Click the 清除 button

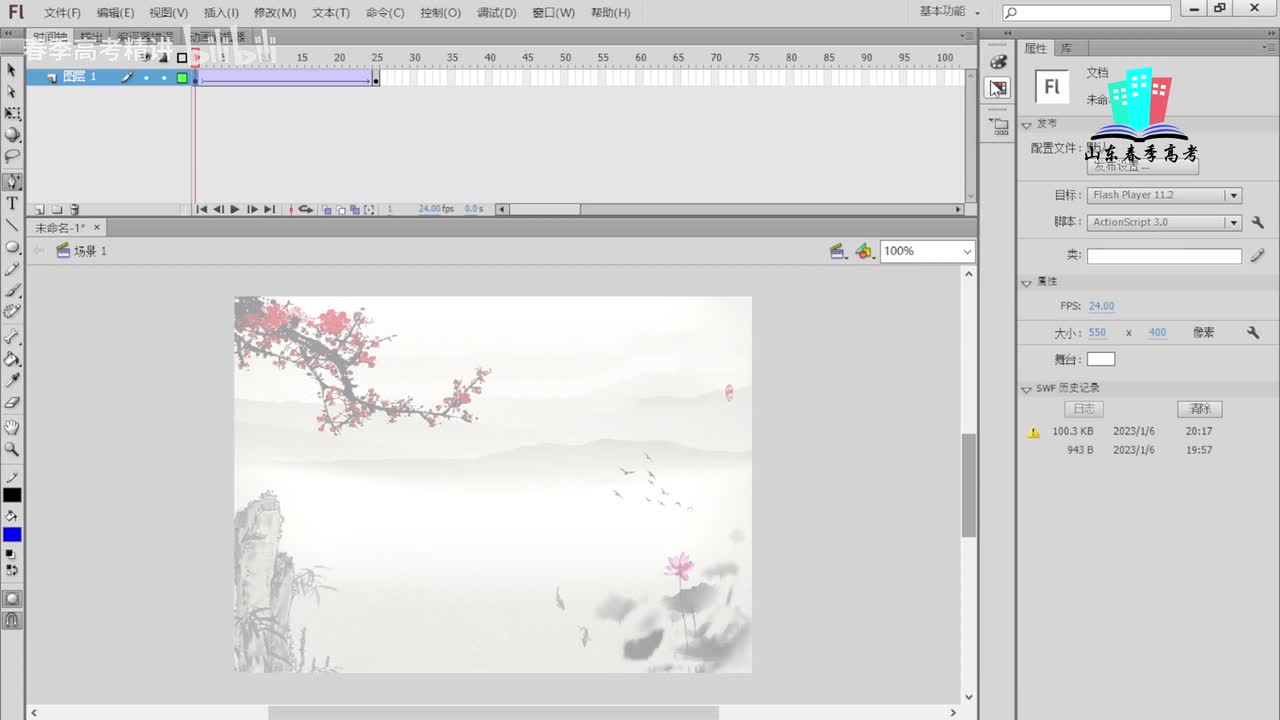click(1200, 409)
